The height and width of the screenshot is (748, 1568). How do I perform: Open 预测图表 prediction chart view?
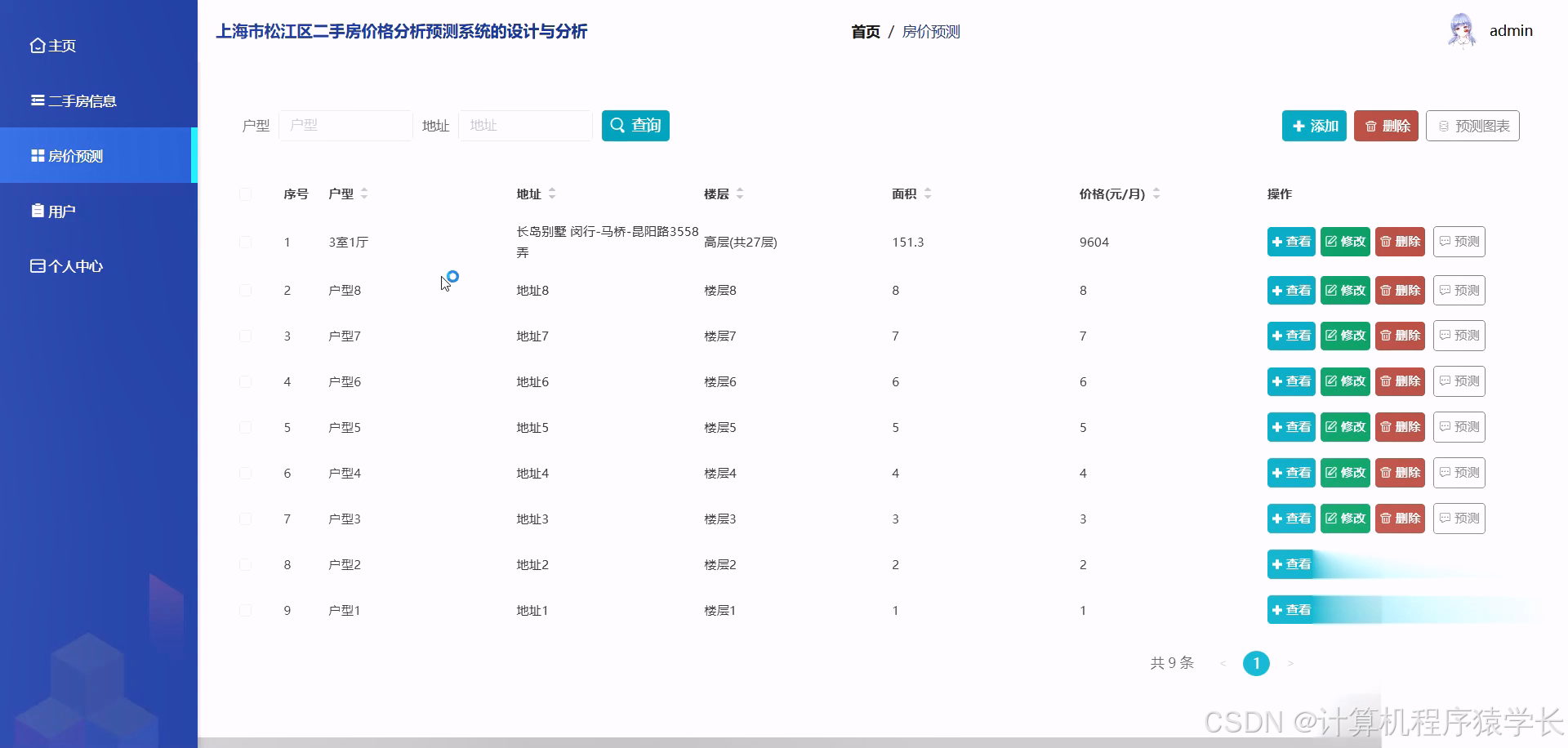point(1472,126)
